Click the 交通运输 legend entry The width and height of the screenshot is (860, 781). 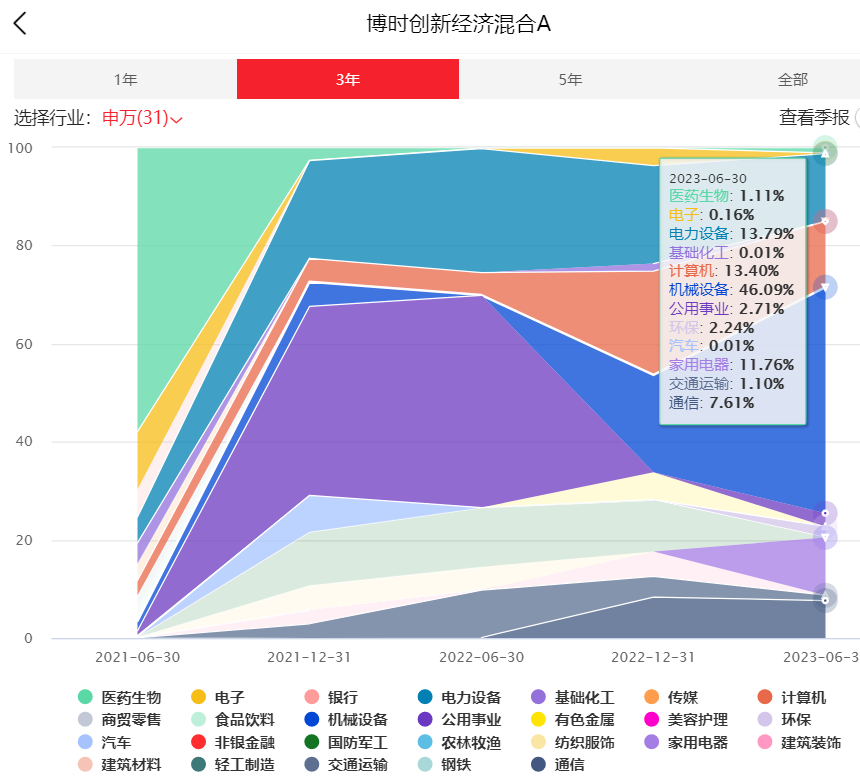(347, 764)
